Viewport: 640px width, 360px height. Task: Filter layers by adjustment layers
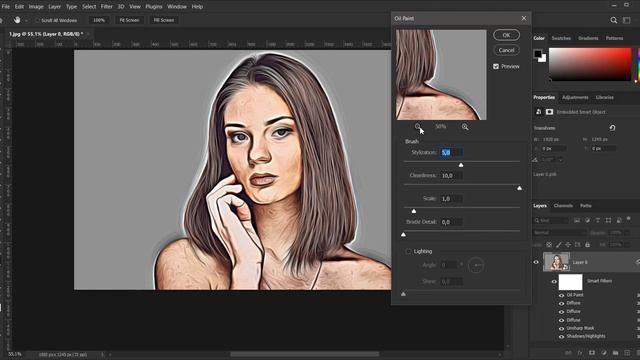pyautogui.click(x=587, y=220)
